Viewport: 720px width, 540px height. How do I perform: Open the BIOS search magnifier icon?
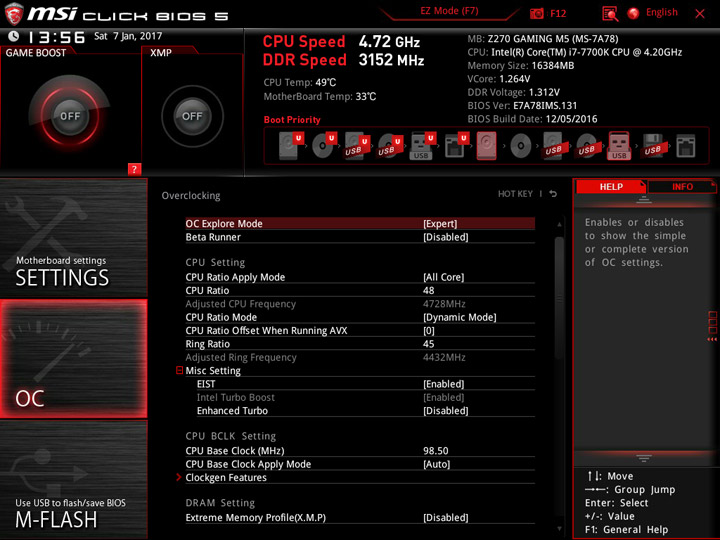610,14
